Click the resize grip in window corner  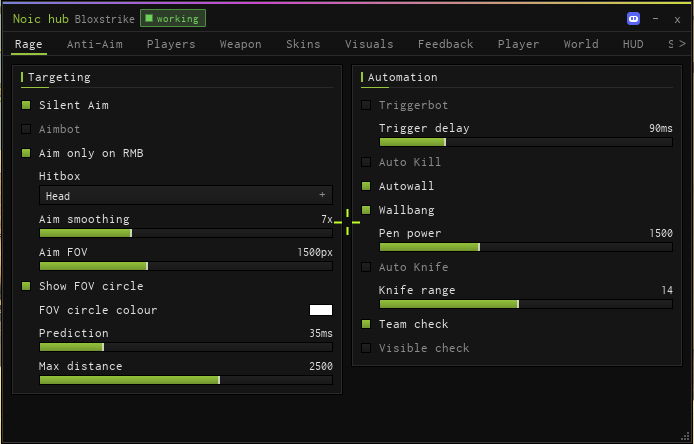pyautogui.click(x=686, y=436)
